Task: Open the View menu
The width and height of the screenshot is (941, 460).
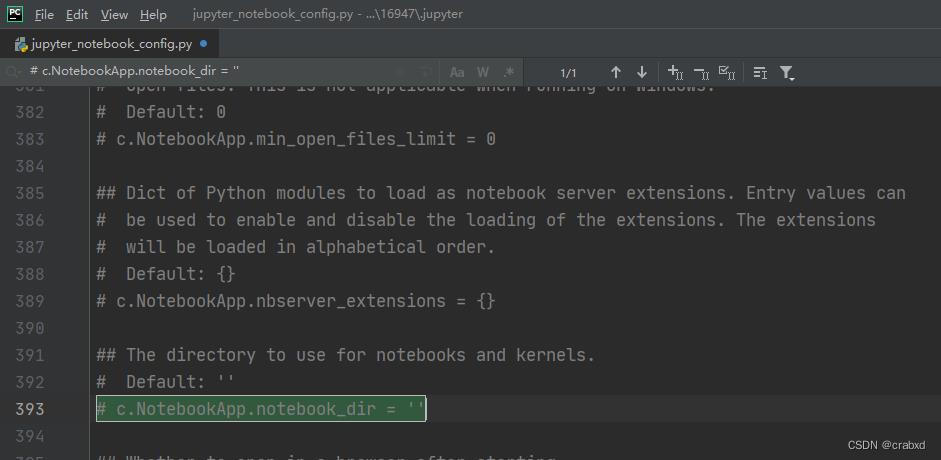Action: tap(114, 15)
